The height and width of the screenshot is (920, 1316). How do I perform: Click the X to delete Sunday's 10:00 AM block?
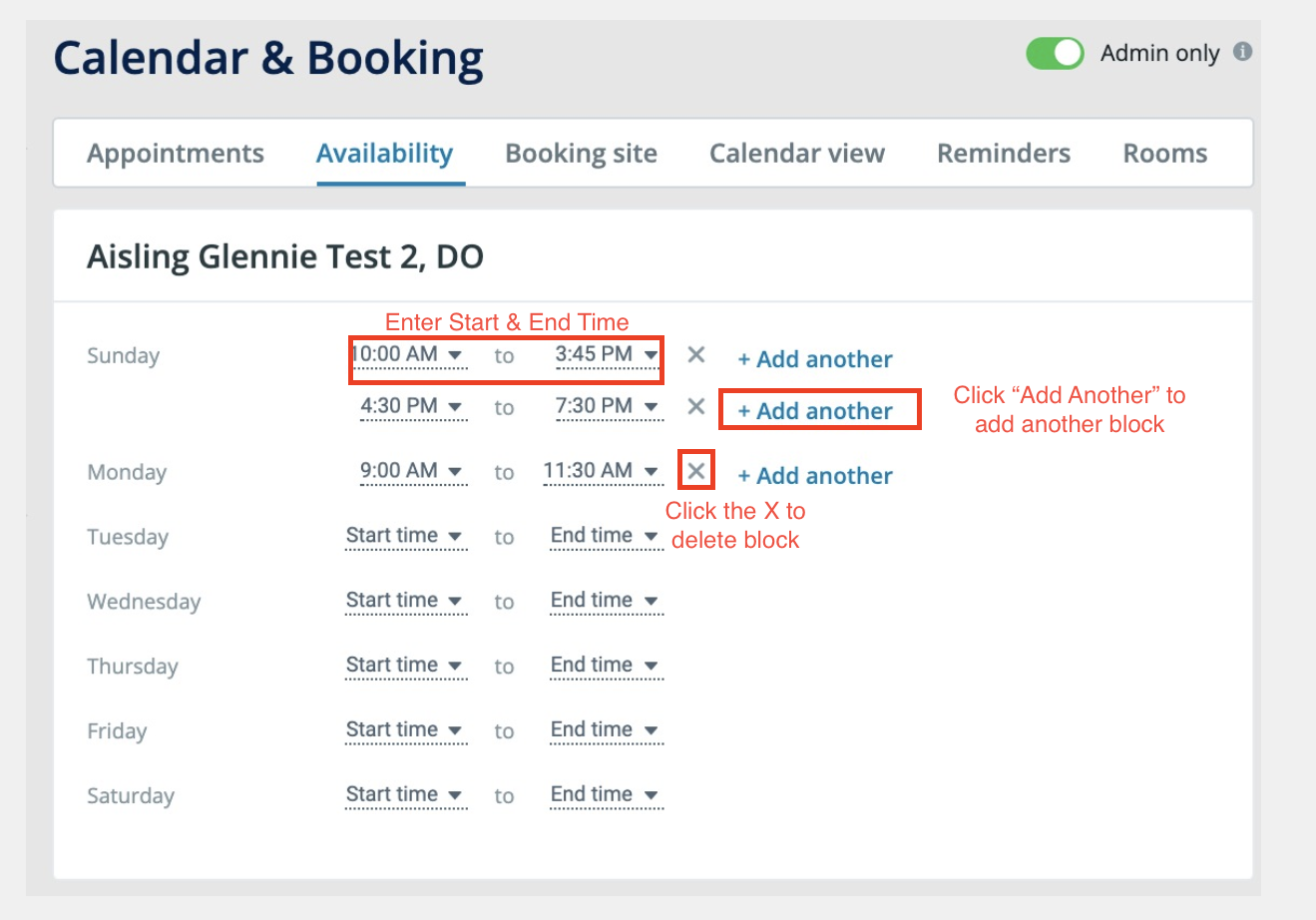pos(695,354)
